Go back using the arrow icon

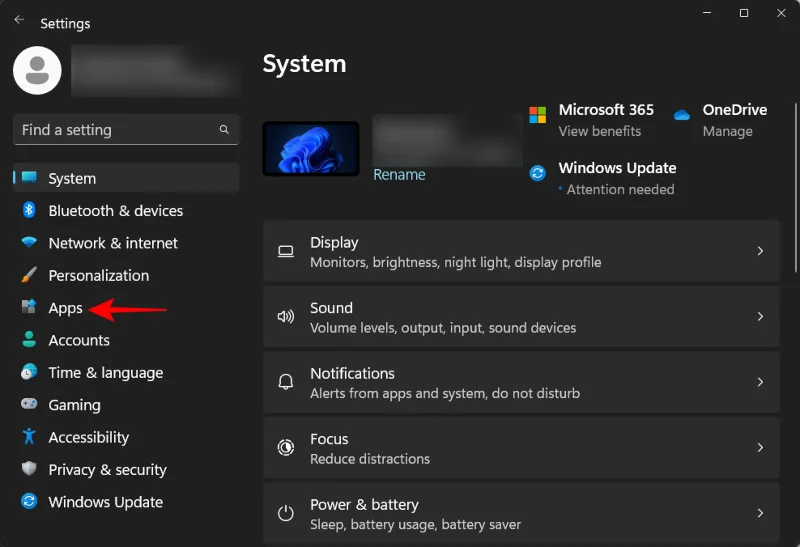19,19
